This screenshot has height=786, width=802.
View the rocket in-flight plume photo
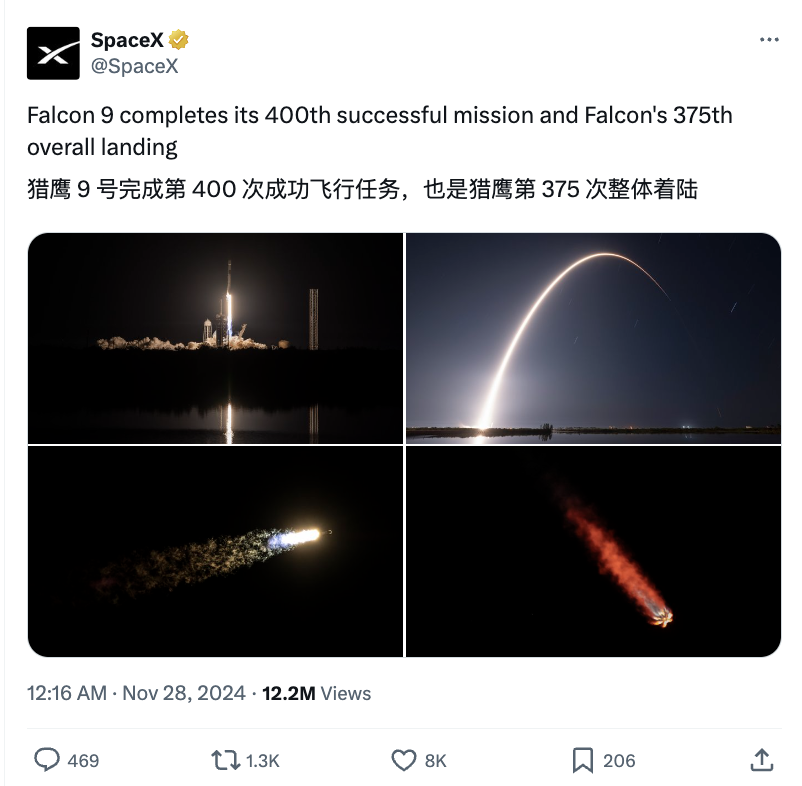[215, 551]
